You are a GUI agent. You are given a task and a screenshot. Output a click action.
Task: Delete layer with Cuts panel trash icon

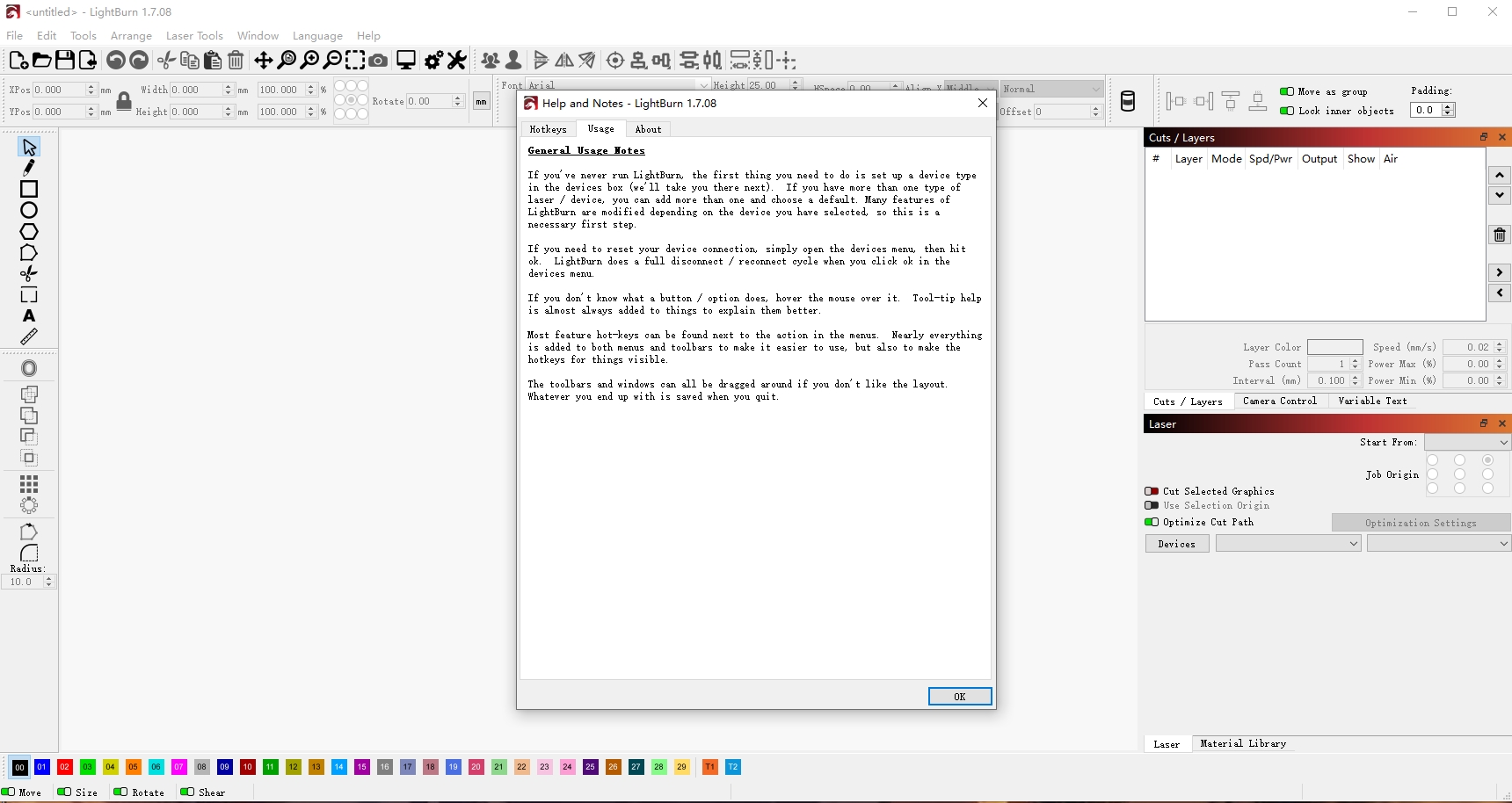[1500, 235]
